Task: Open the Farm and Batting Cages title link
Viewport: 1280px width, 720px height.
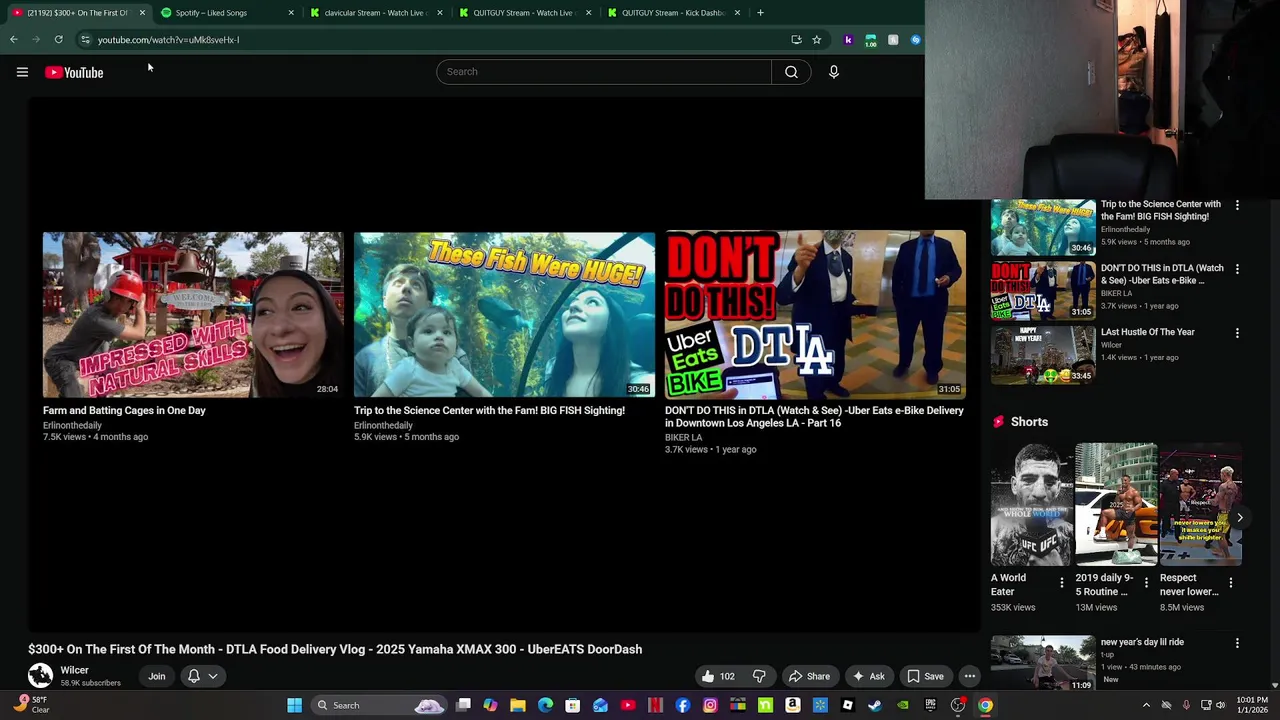Action: tap(124, 410)
